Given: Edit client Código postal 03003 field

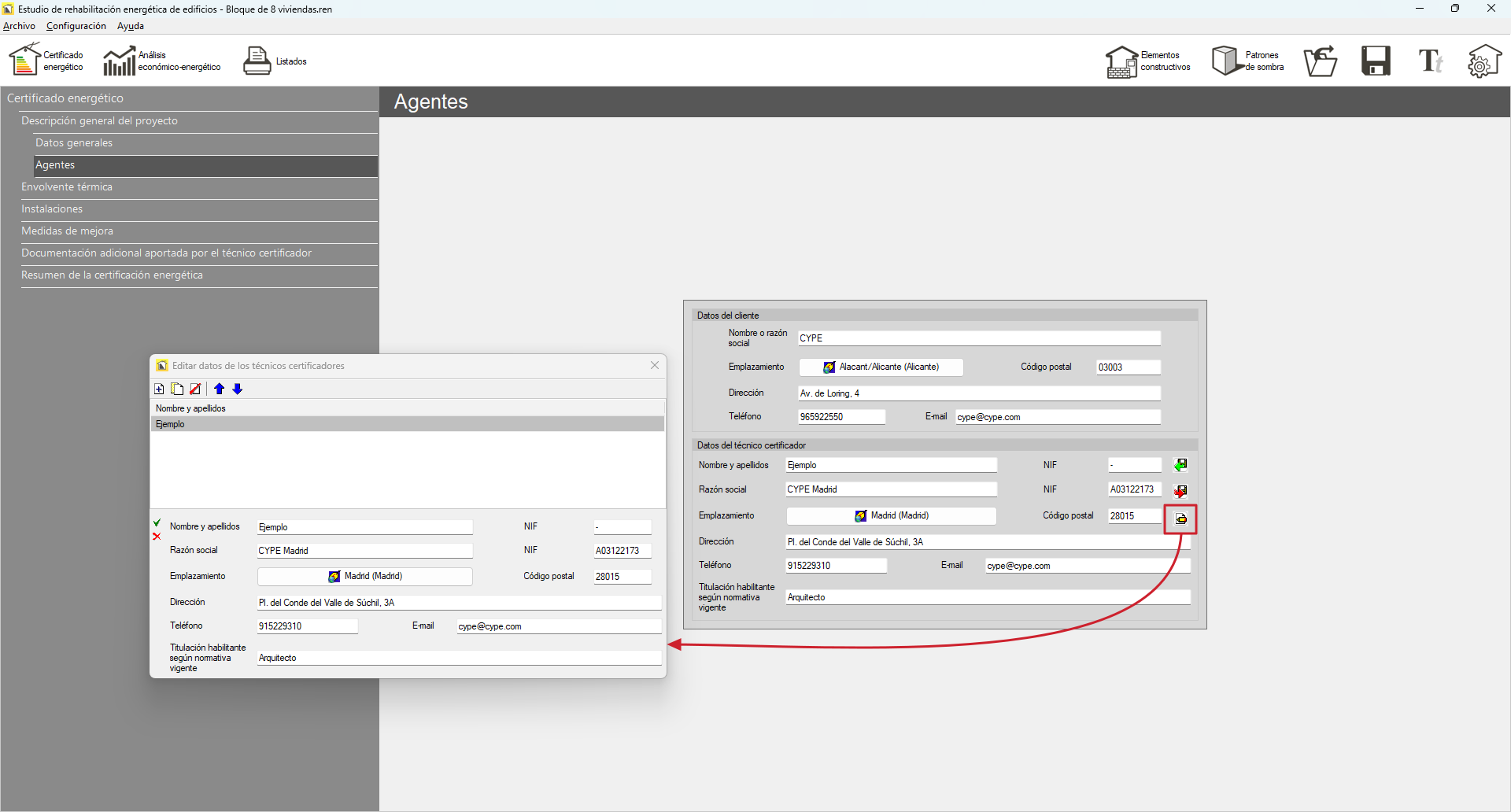Looking at the screenshot, I should 1129,367.
